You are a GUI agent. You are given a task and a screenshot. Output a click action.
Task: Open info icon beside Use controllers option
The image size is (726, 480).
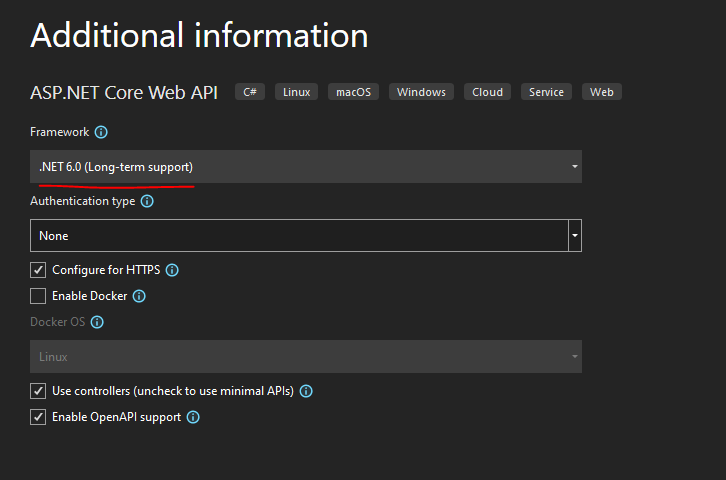tap(306, 391)
